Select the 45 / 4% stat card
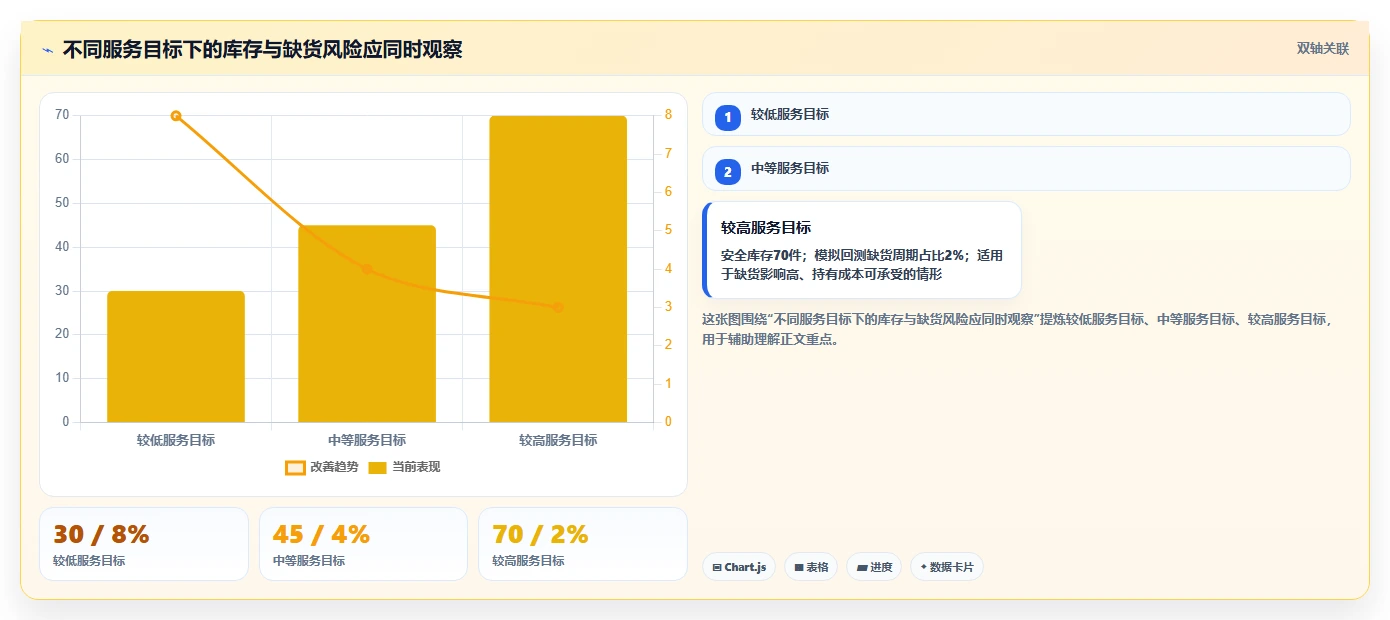Image resolution: width=1390 pixels, height=620 pixels. tap(363, 544)
